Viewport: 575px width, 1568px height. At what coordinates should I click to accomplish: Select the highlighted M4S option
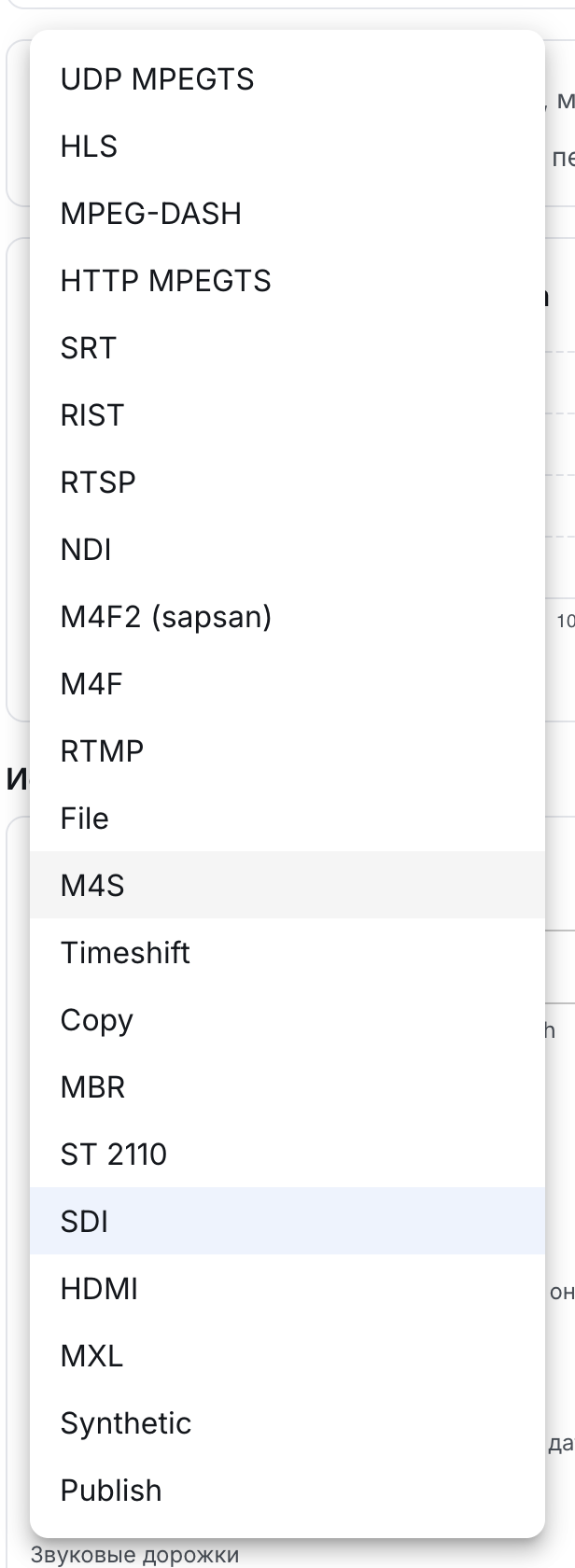pos(287,886)
